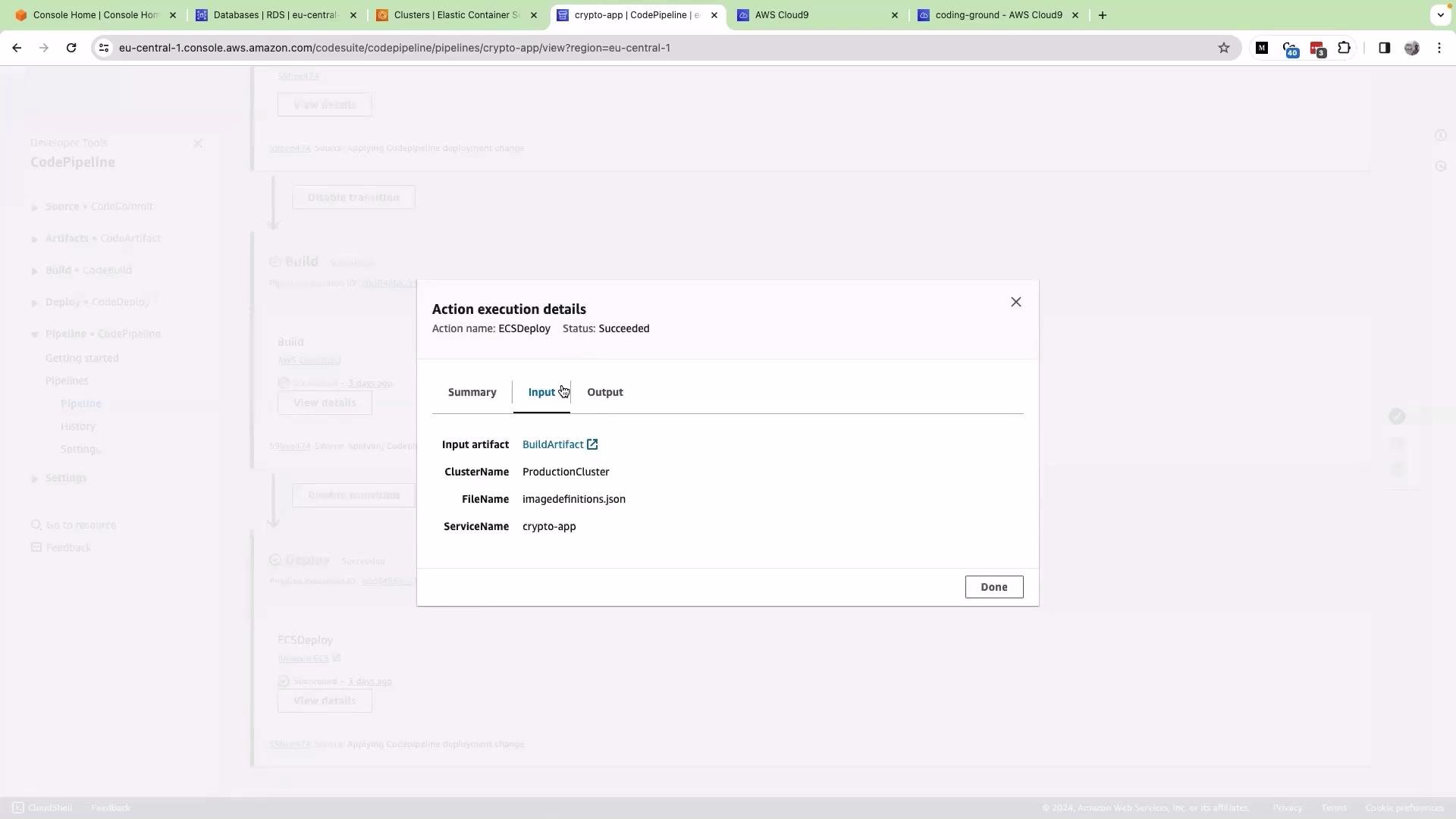This screenshot has width=1456, height=819.
Task: Open the sidebar Feedback link
Action: coord(61,548)
